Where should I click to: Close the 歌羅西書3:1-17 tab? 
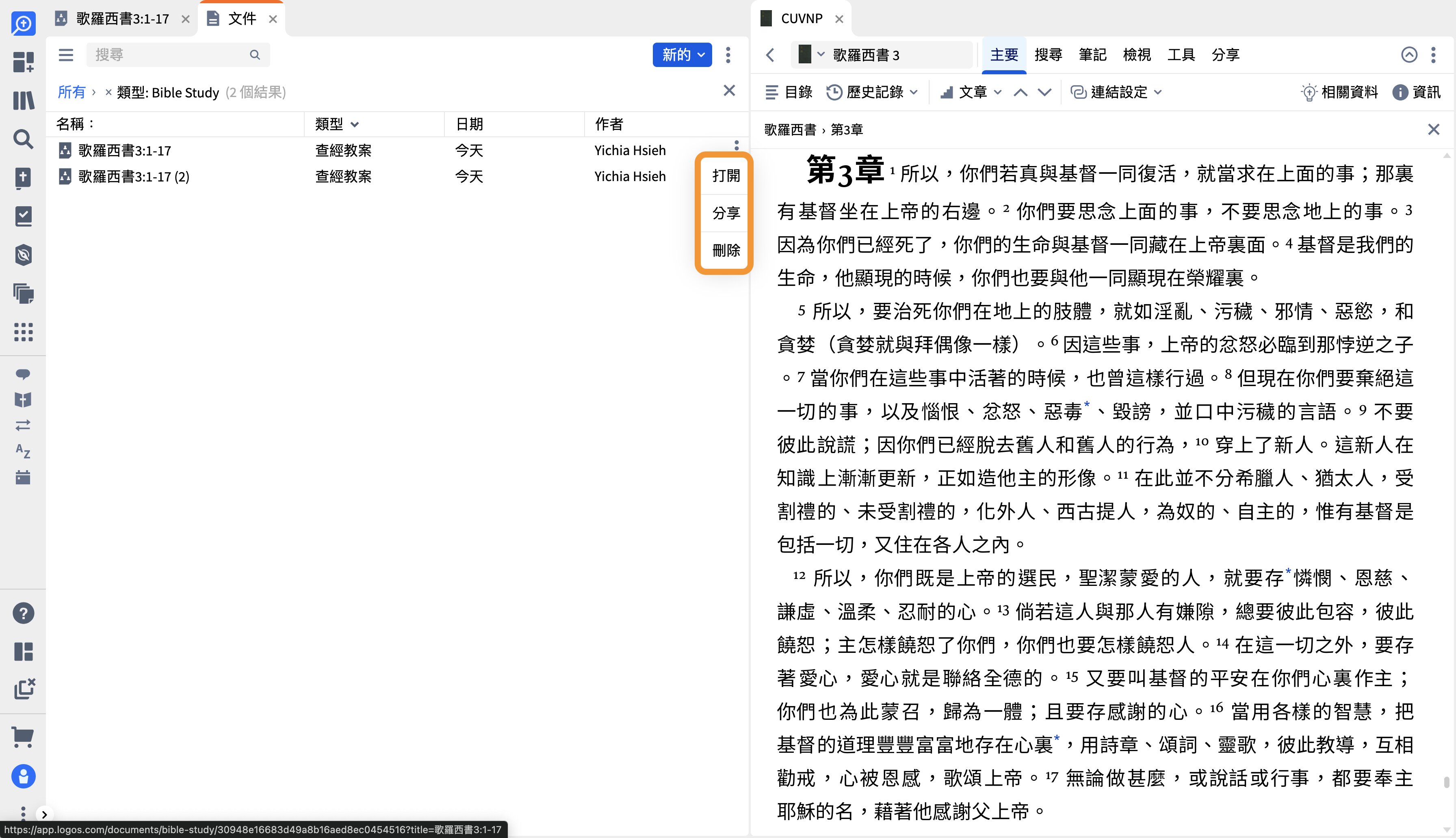click(185, 19)
